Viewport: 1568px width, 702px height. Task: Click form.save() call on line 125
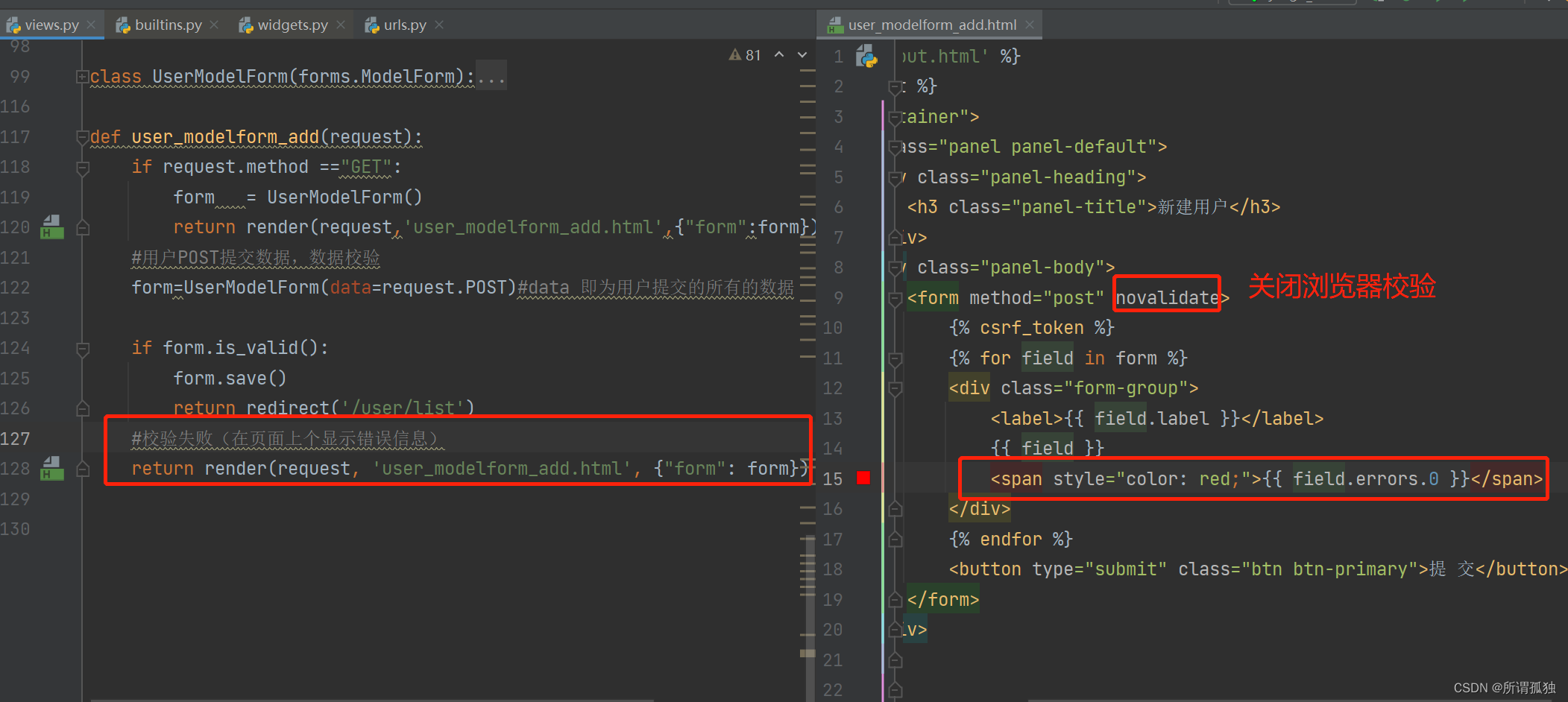click(230, 378)
